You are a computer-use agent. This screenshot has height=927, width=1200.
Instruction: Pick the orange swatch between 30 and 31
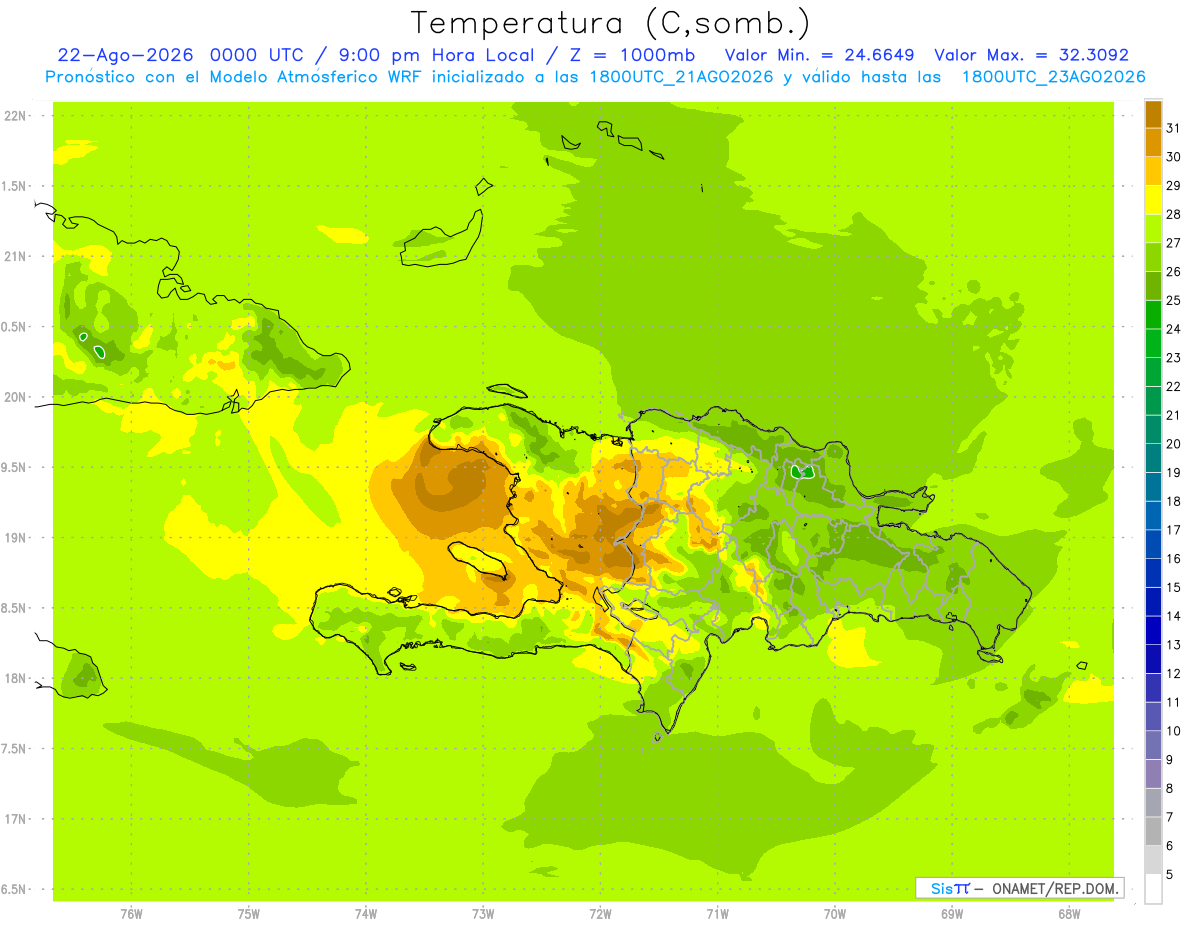point(1153,142)
